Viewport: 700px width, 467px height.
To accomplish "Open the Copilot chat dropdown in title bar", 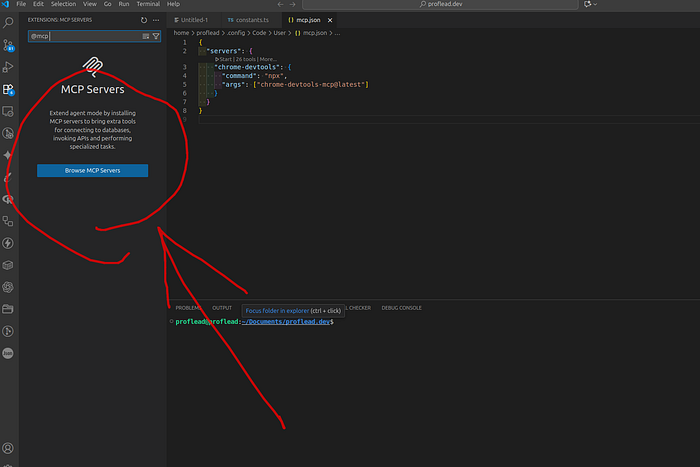I will point(591,4).
